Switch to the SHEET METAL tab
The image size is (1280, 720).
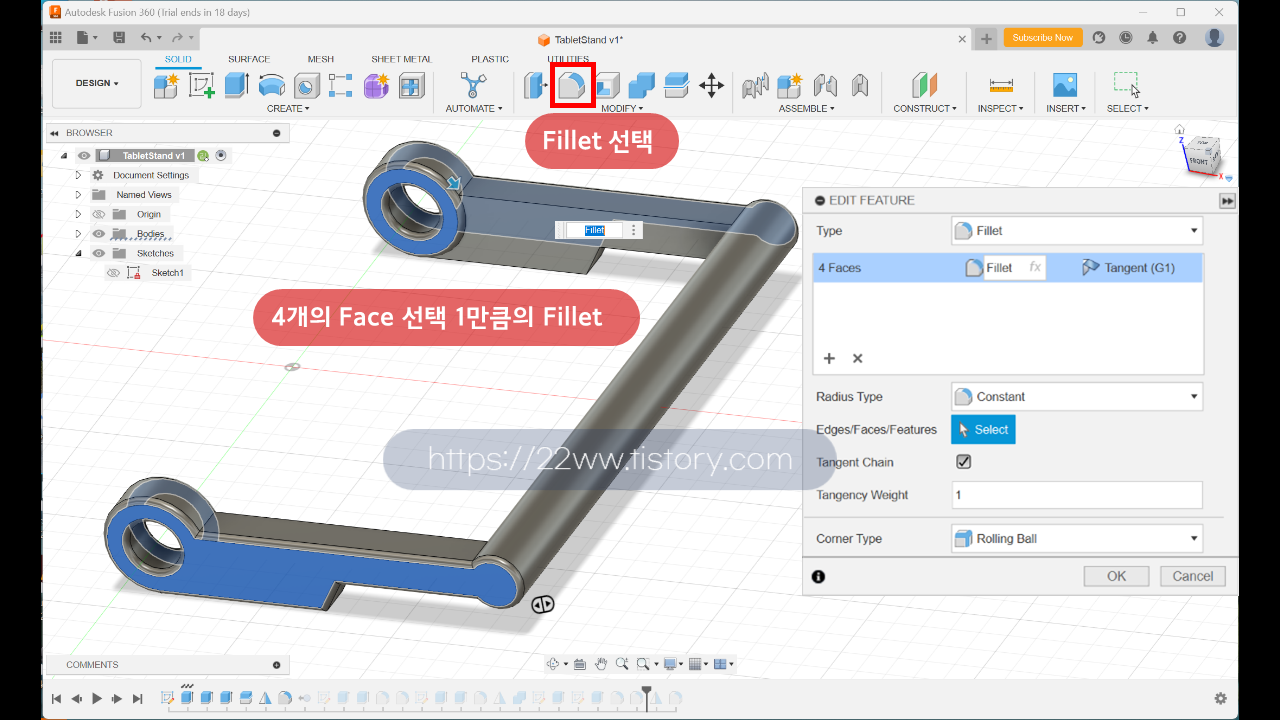(402, 59)
